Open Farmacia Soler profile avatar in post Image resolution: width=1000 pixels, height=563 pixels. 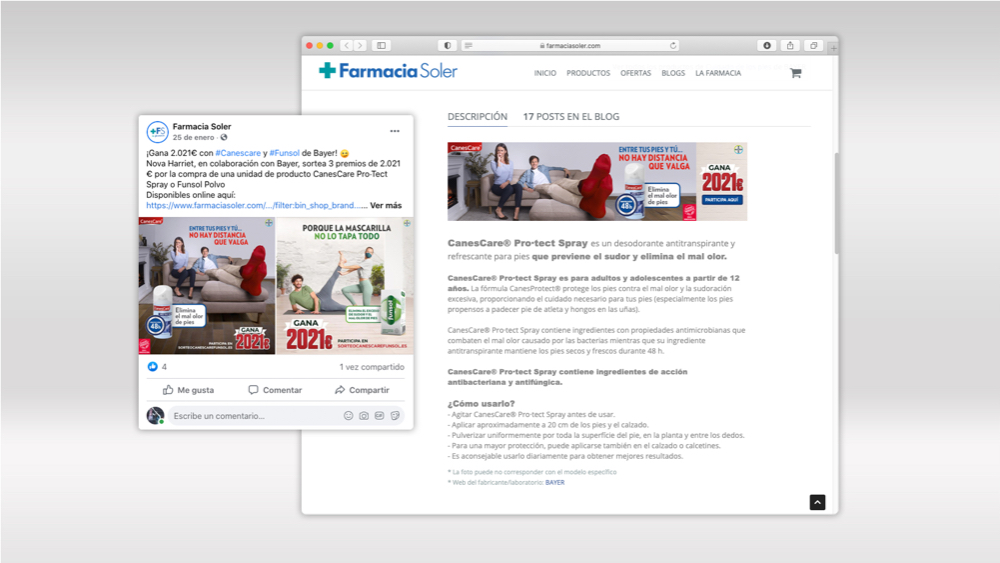click(157, 131)
